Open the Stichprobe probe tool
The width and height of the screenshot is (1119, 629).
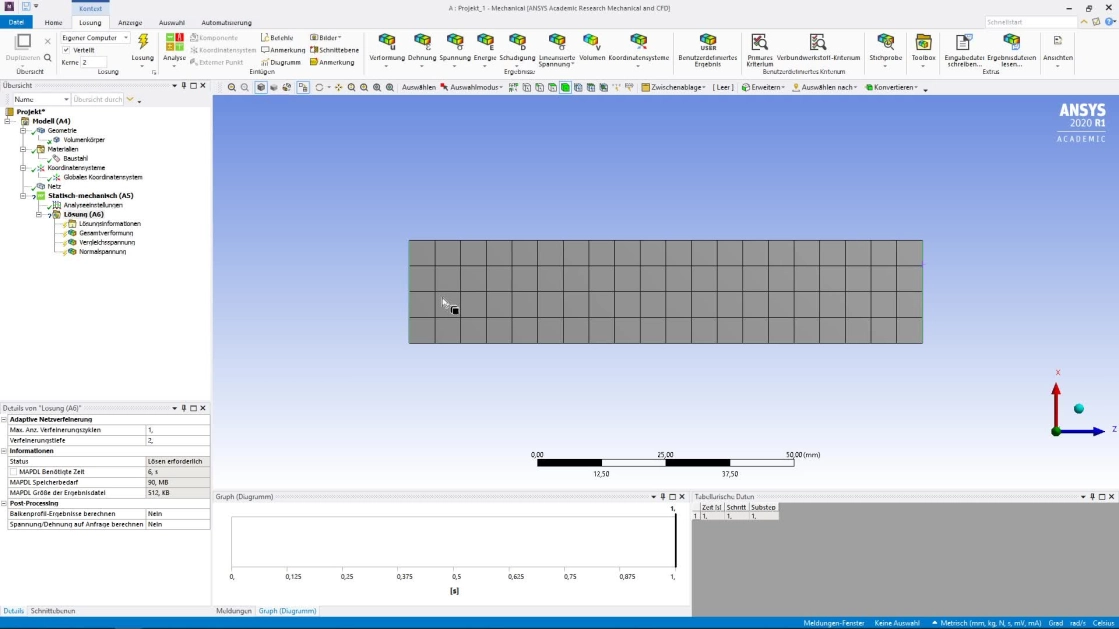point(886,42)
